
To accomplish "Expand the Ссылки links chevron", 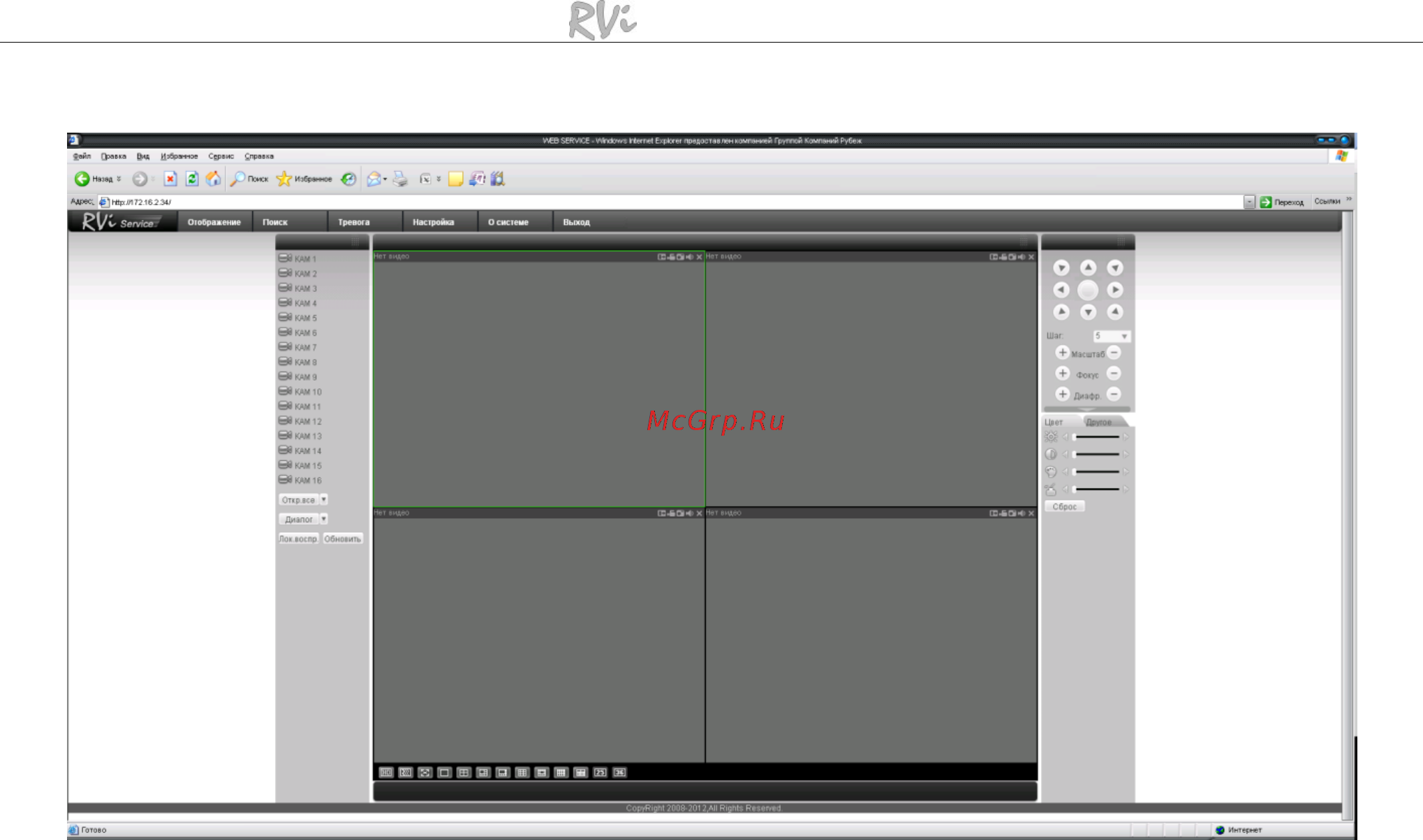I will (x=1349, y=200).
